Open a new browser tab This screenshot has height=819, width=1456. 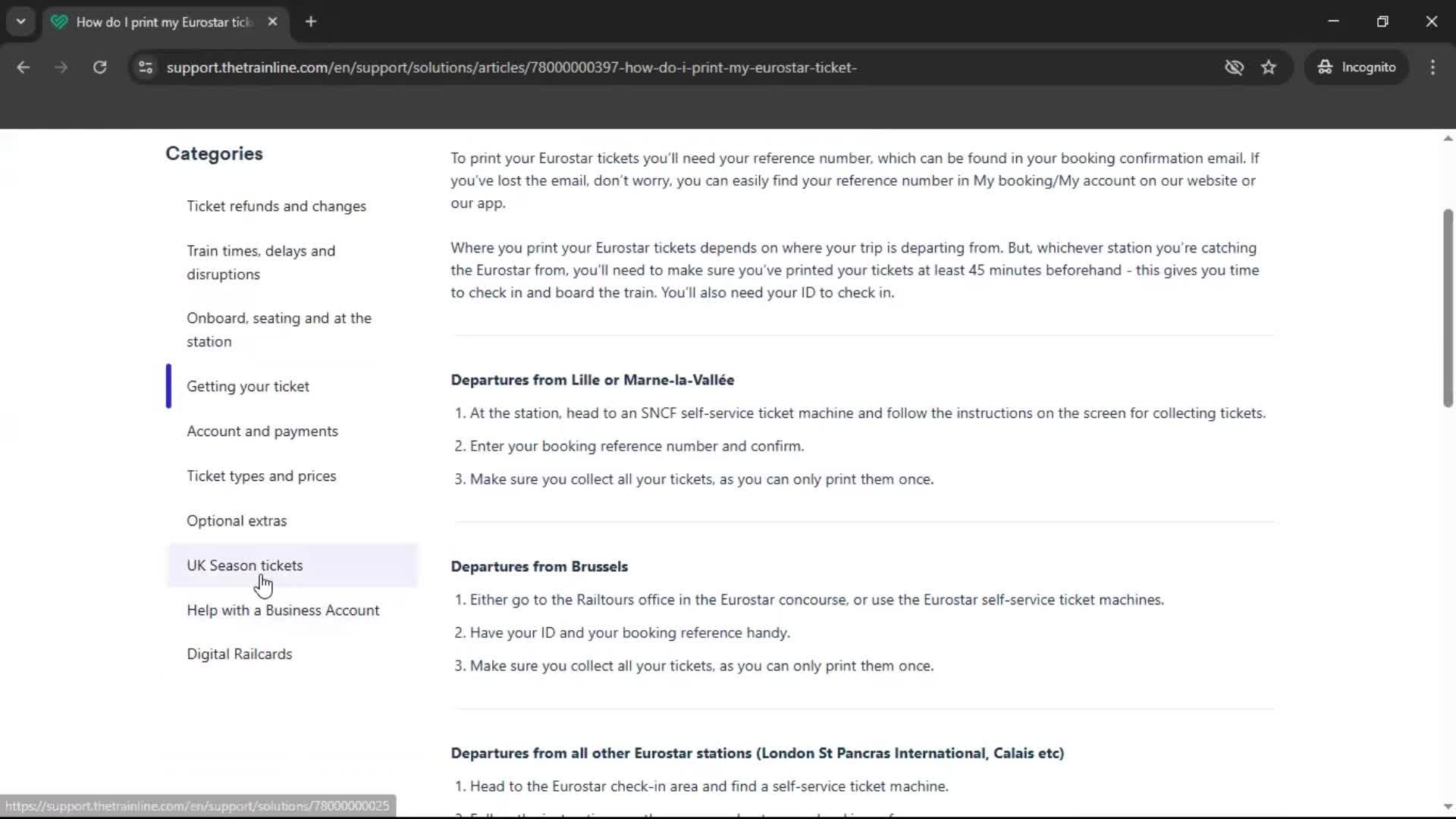(310, 21)
